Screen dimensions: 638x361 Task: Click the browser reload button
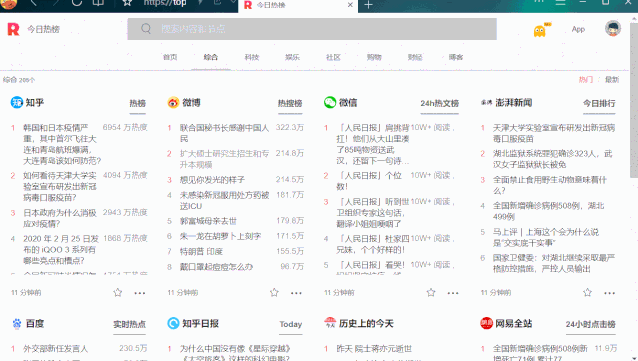point(76,2)
